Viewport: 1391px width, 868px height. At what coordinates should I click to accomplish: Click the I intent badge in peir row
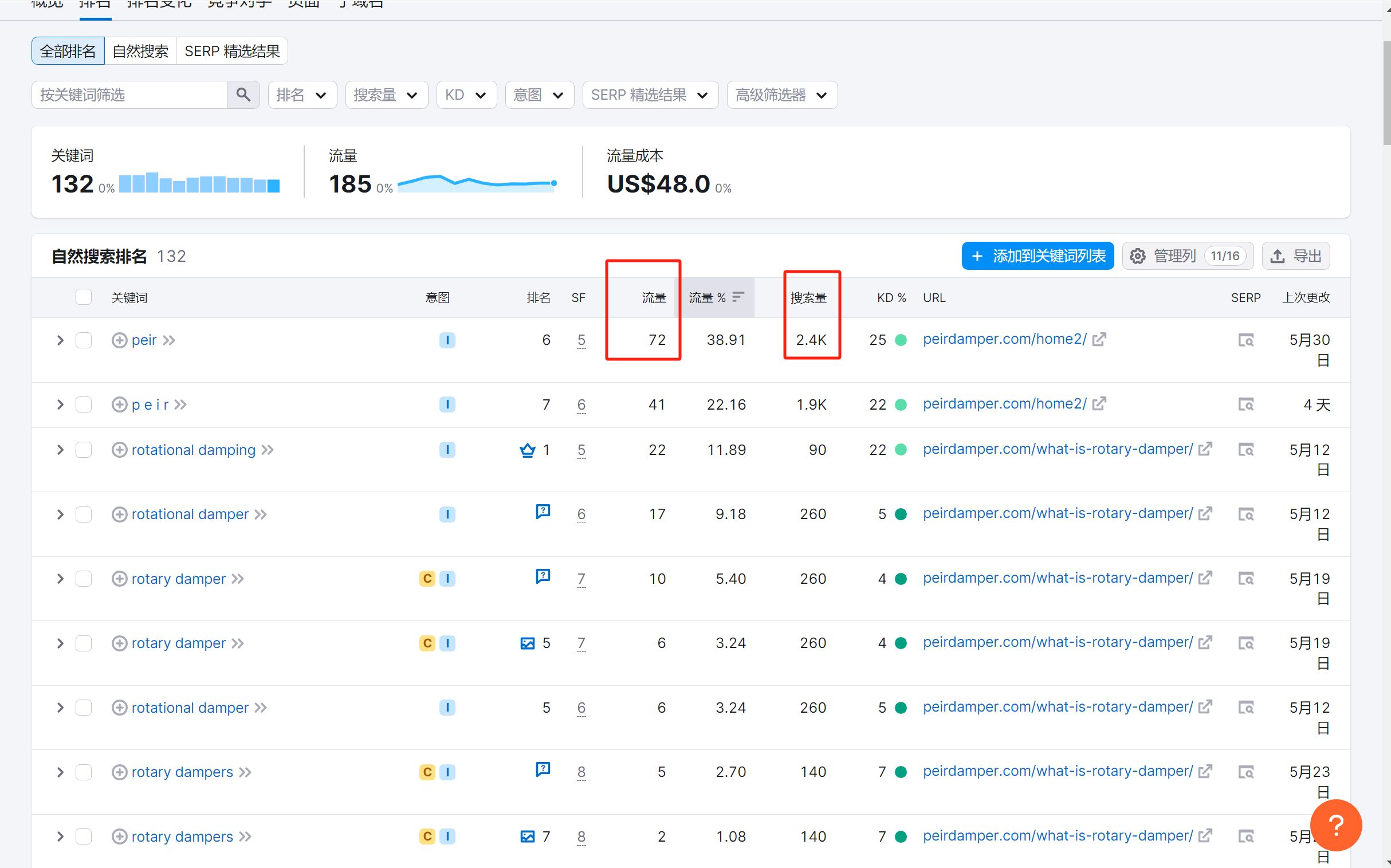pos(447,340)
